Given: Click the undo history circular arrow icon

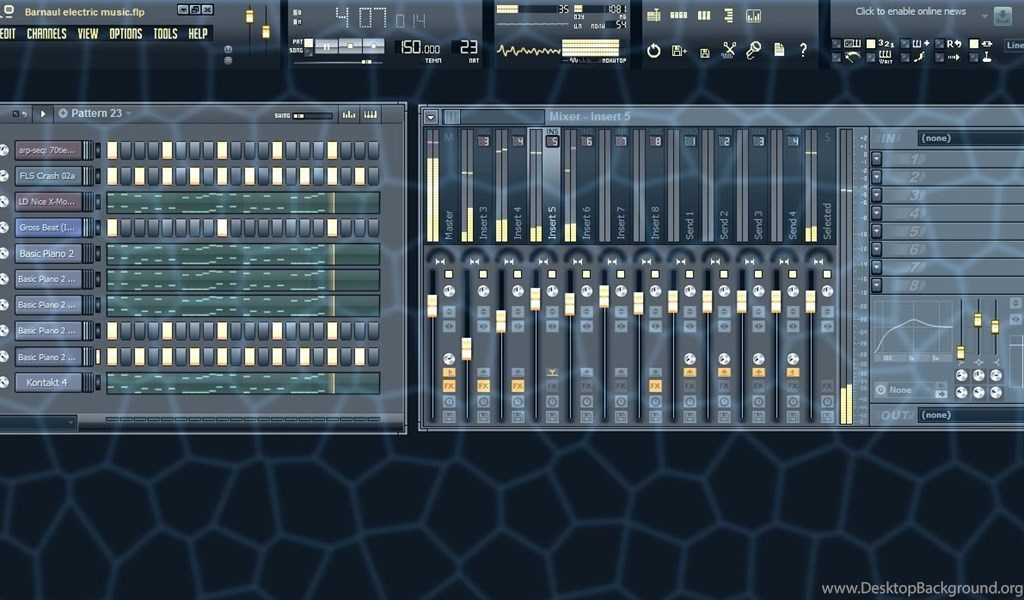Looking at the screenshot, I should point(654,50).
